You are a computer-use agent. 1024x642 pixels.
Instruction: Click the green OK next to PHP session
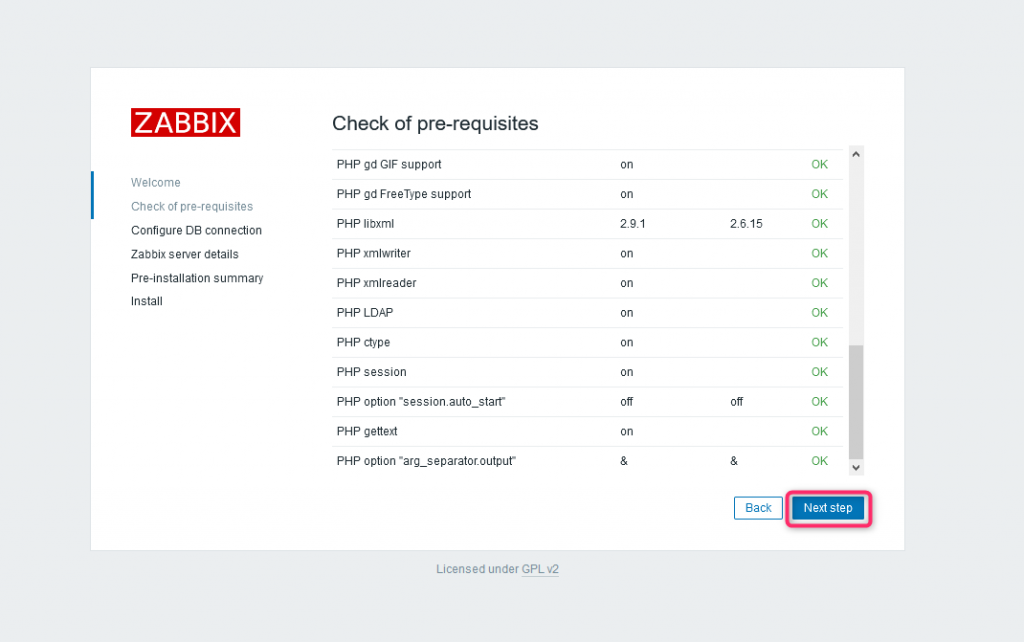[x=819, y=371]
